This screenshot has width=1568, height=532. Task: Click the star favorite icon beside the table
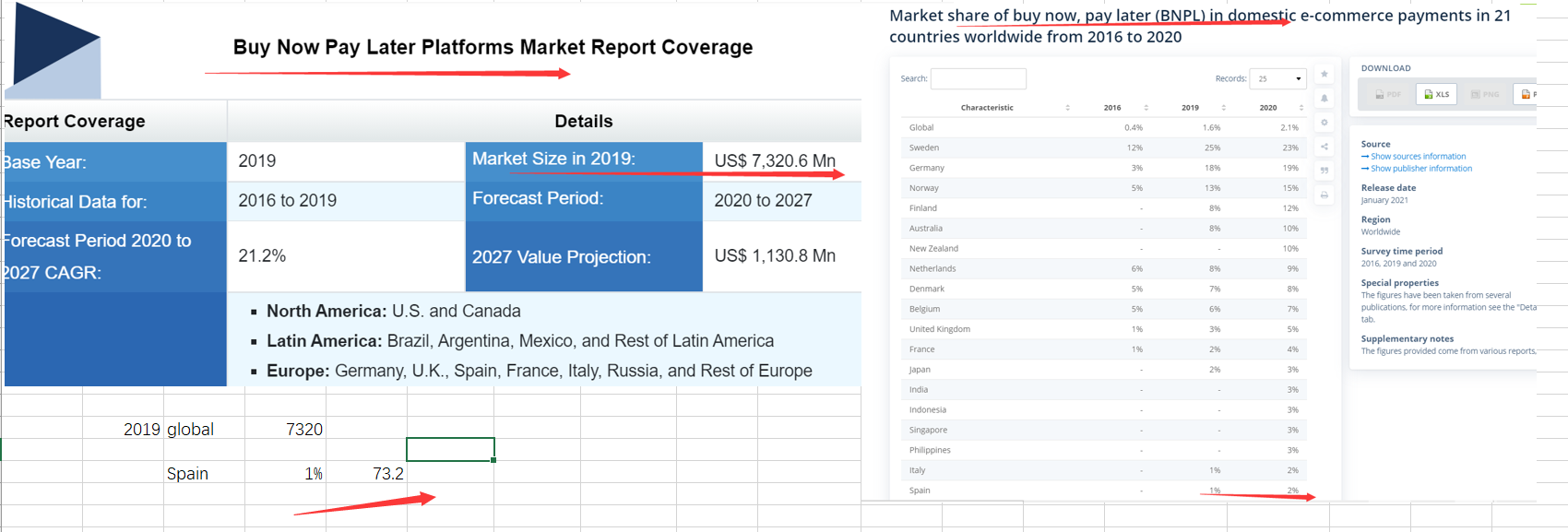pos(1324,74)
